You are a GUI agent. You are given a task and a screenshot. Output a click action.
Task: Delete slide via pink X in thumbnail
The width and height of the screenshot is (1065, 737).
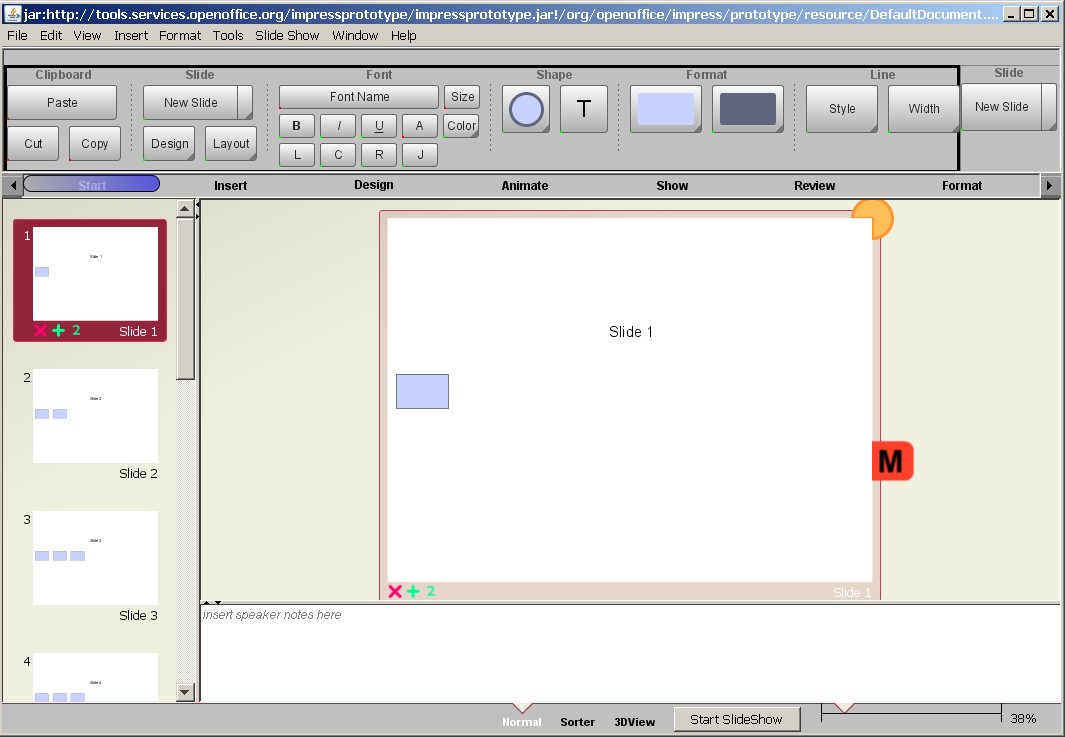[40, 331]
